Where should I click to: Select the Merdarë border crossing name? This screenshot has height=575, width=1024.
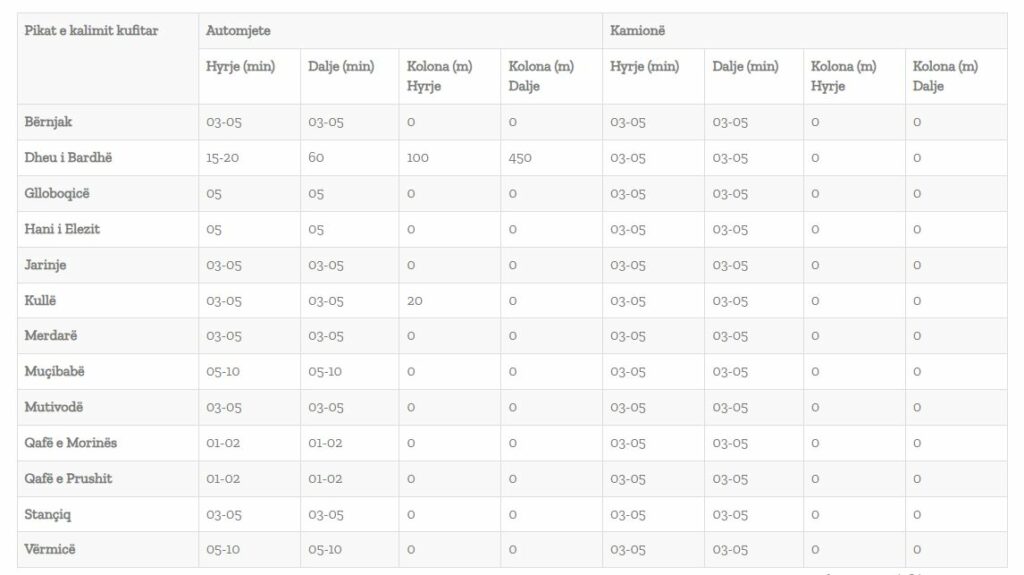50,336
